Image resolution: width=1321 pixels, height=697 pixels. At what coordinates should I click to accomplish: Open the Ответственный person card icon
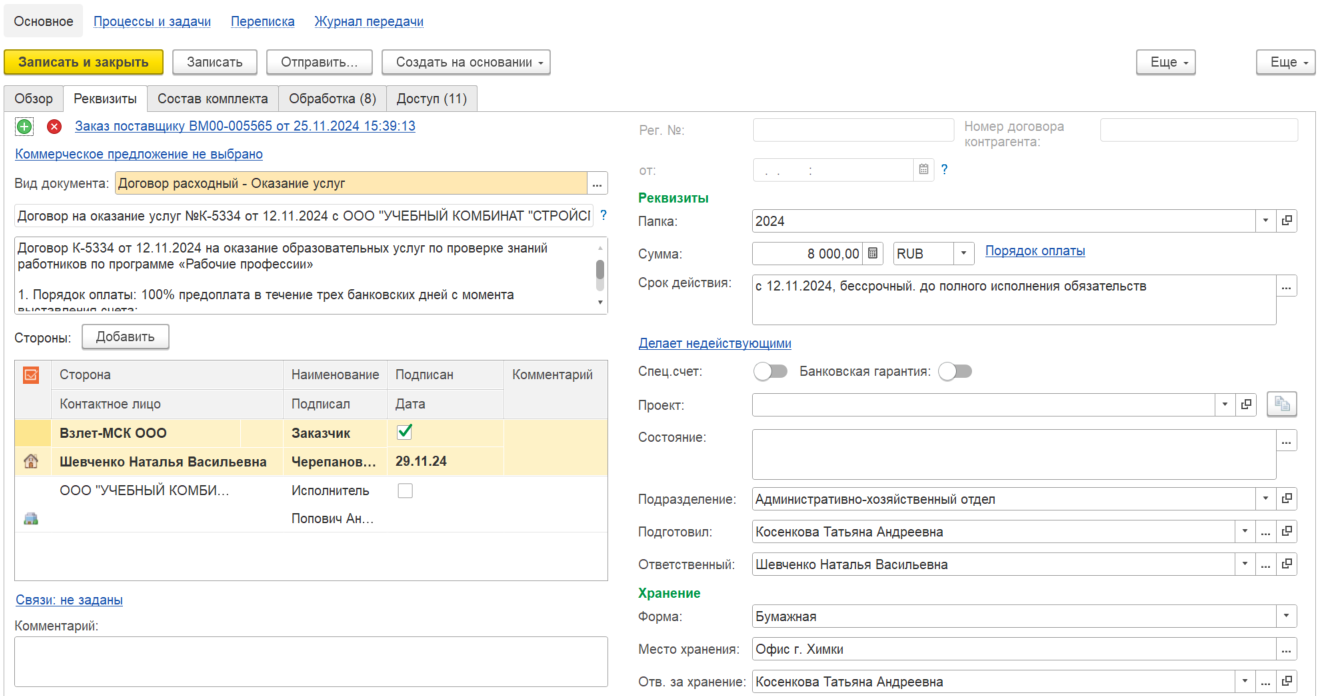[1287, 565]
